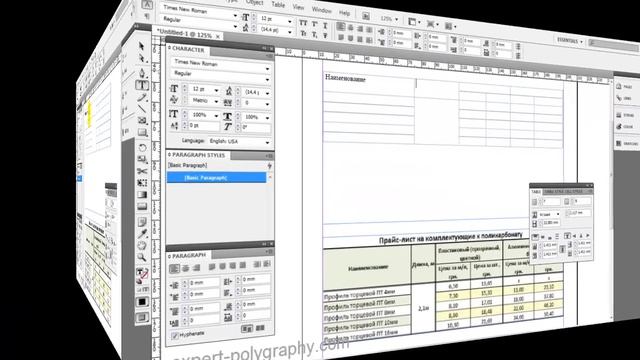Click the Table panel row height dropdown
The image size is (640, 360).
558,214
